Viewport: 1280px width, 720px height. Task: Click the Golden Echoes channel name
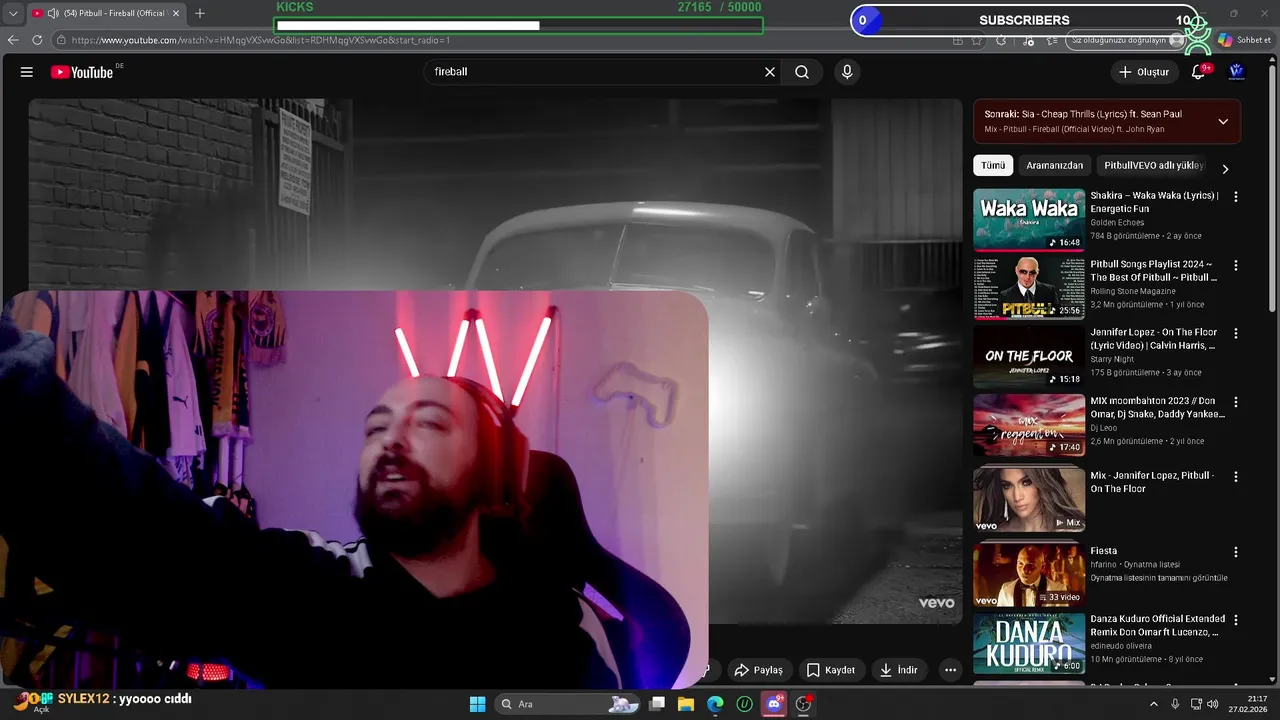pyautogui.click(x=1117, y=223)
